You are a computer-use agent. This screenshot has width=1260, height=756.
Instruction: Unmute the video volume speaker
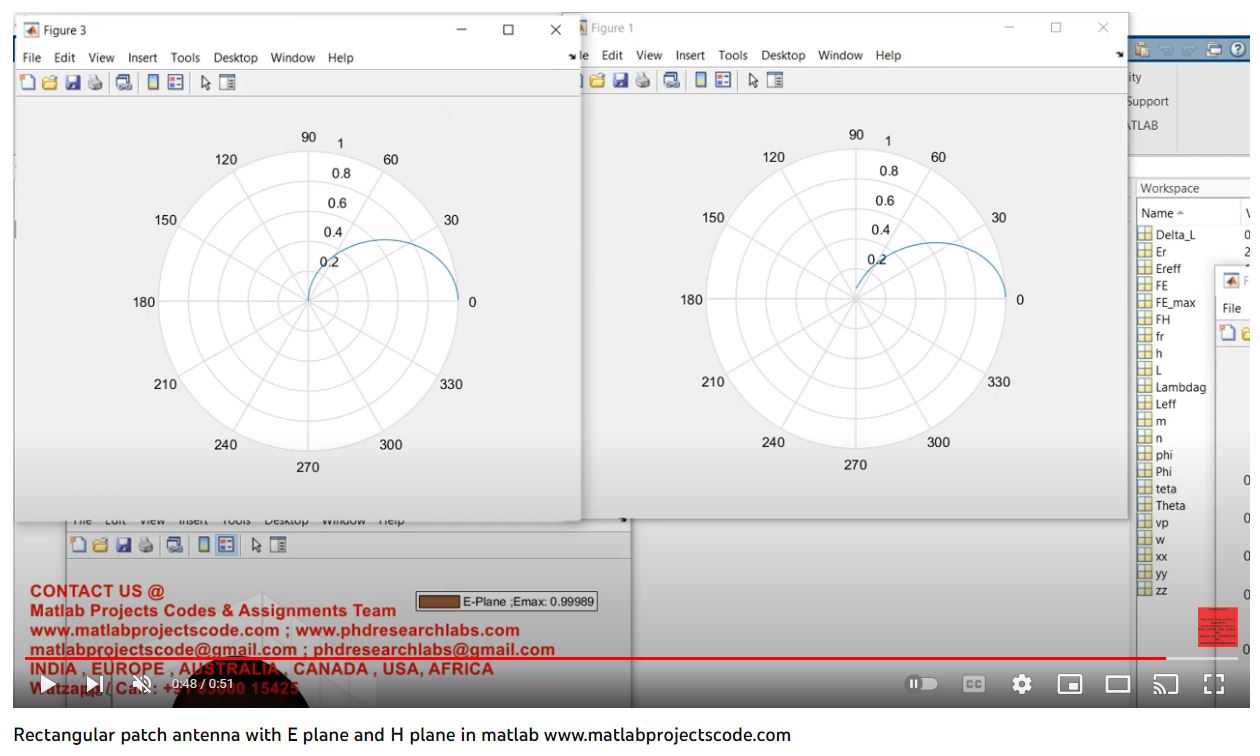pyautogui.click(x=141, y=684)
